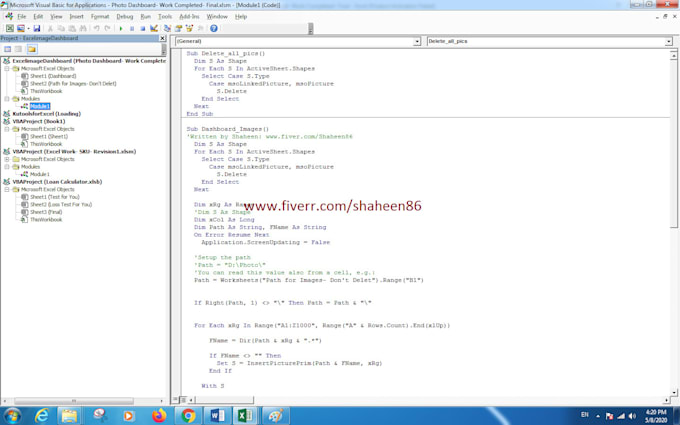The width and height of the screenshot is (680, 425).
Task: Open Visual Basic Help question-mark icon
Action: (x=214, y=28)
